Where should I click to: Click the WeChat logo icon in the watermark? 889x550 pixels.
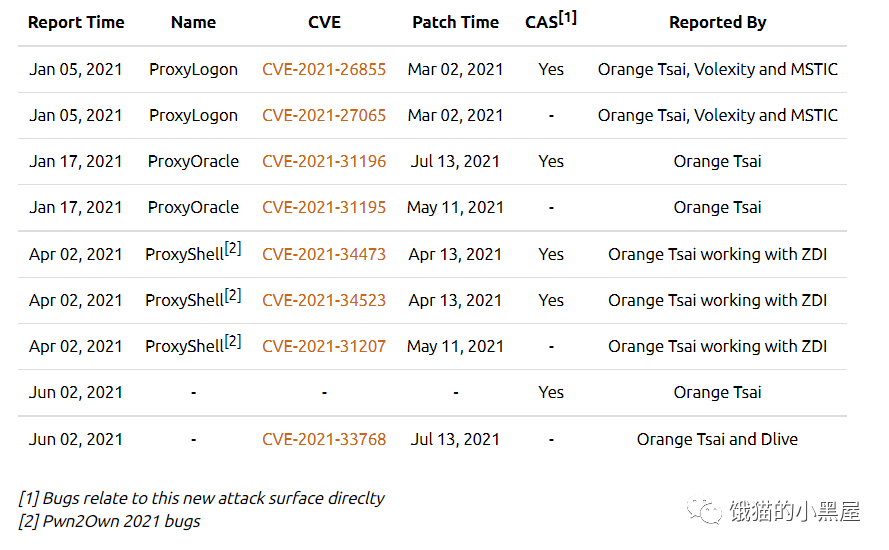[x=711, y=512]
